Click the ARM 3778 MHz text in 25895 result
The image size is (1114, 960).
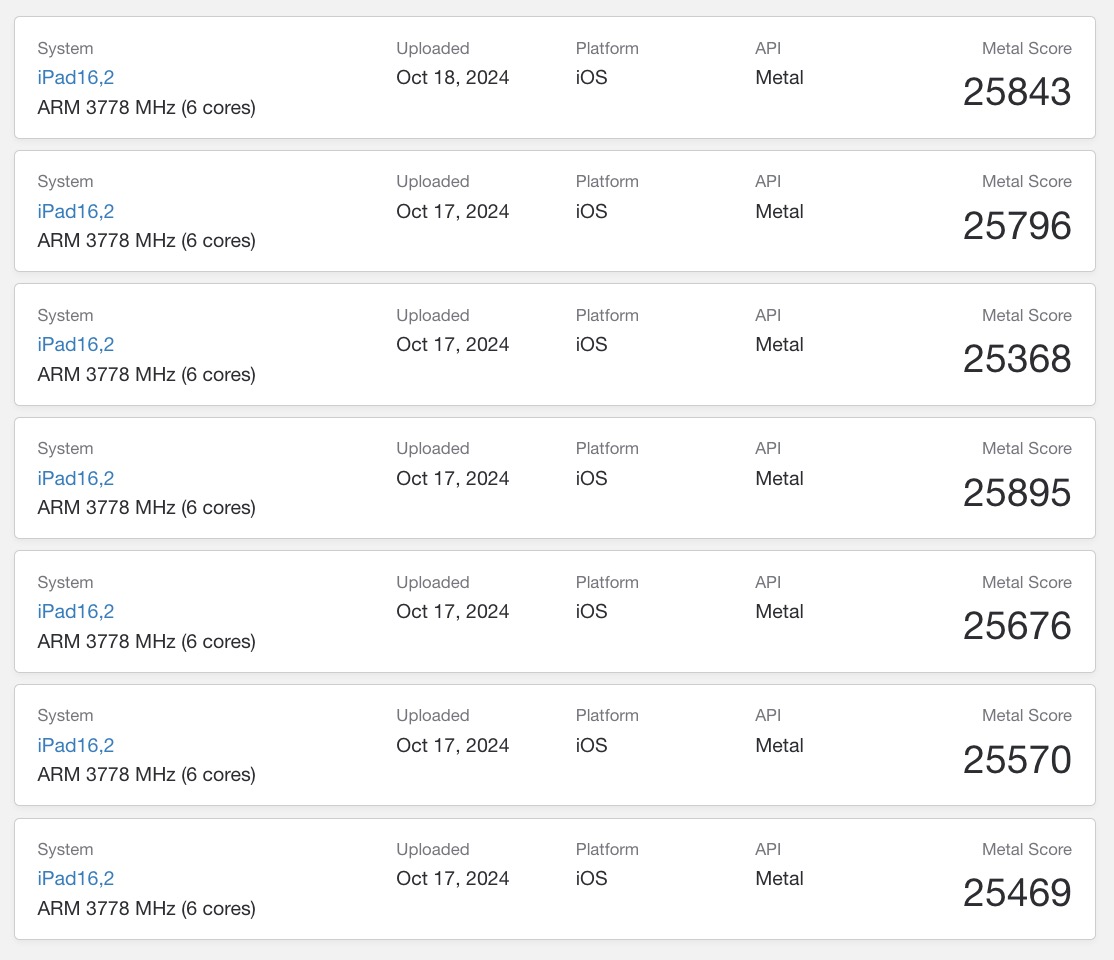(x=146, y=507)
